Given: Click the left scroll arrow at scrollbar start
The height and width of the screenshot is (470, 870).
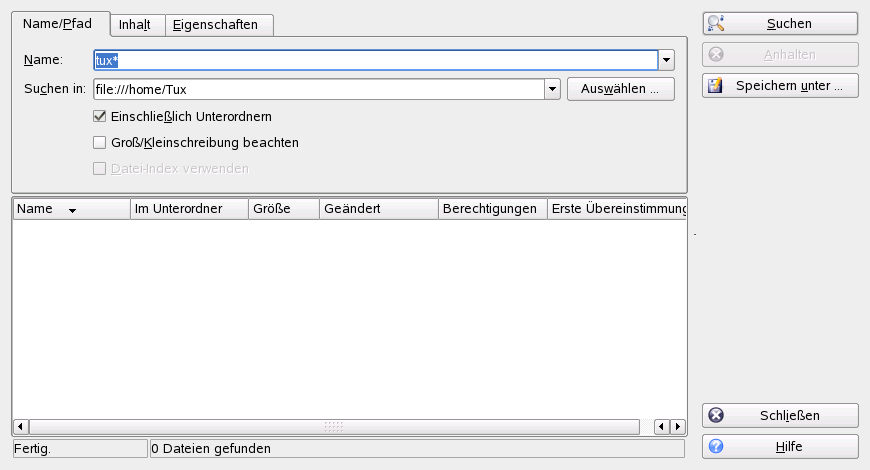Looking at the screenshot, I should coord(21,427).
